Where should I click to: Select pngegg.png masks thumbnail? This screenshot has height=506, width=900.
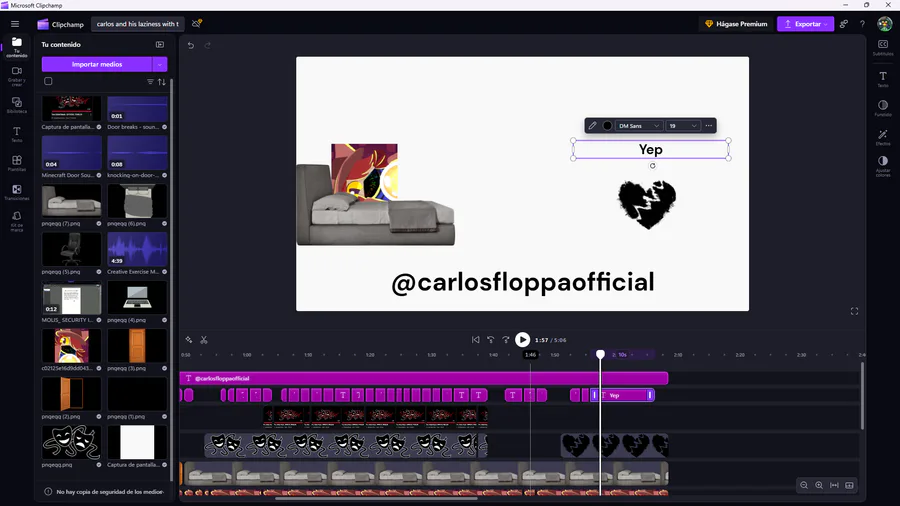pos(71,442)
